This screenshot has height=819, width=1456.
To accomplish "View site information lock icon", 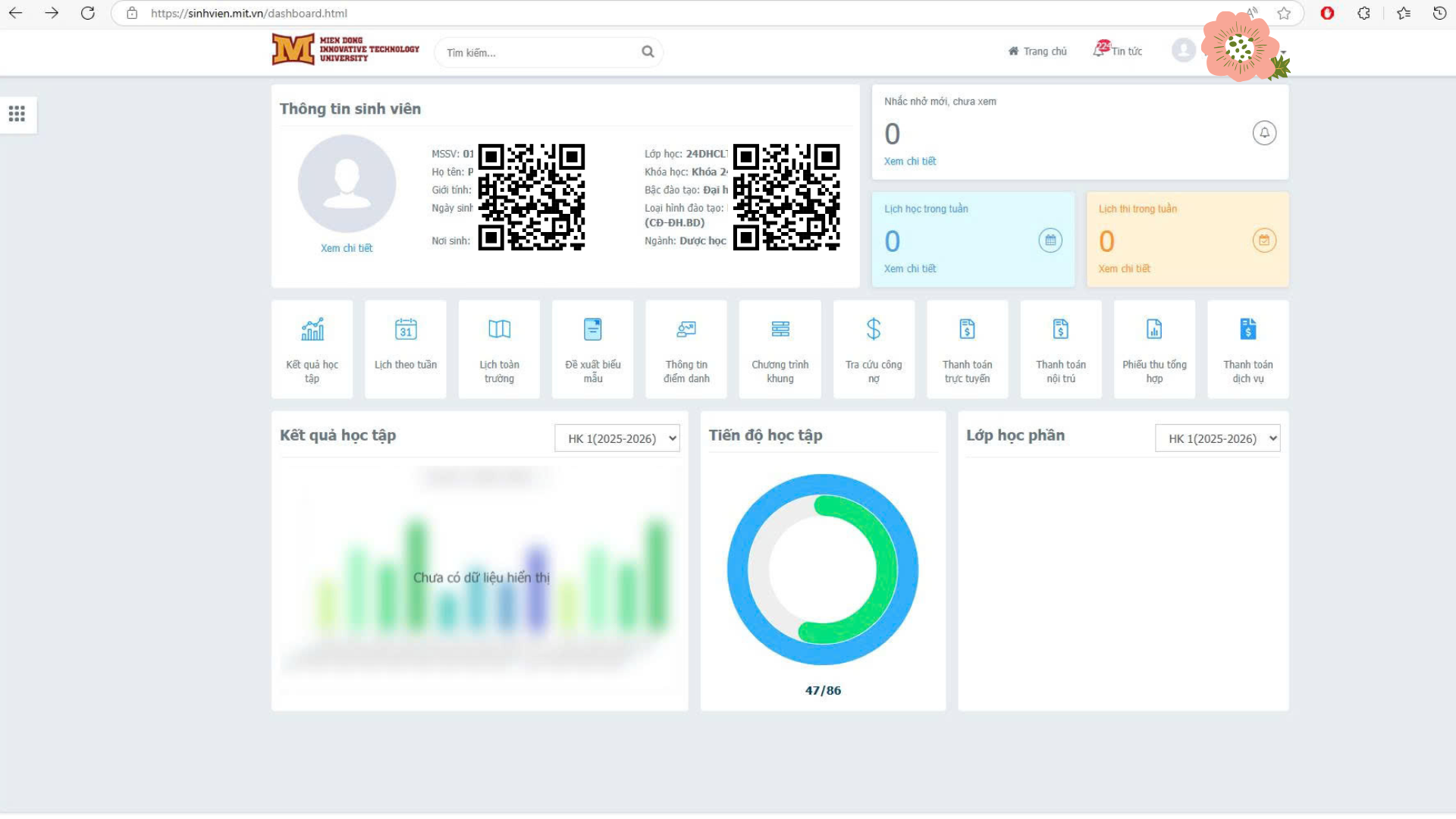I will [132, 13].
